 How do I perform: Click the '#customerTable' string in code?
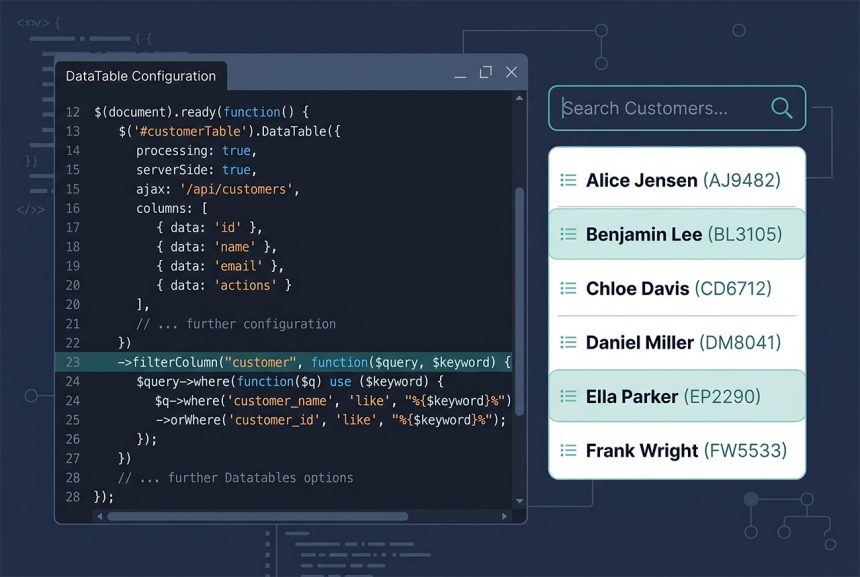[190, 131]
